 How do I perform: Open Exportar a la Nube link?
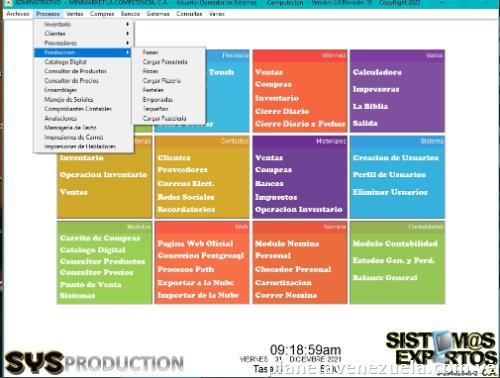pyautogui.click(x=196, y=283)
